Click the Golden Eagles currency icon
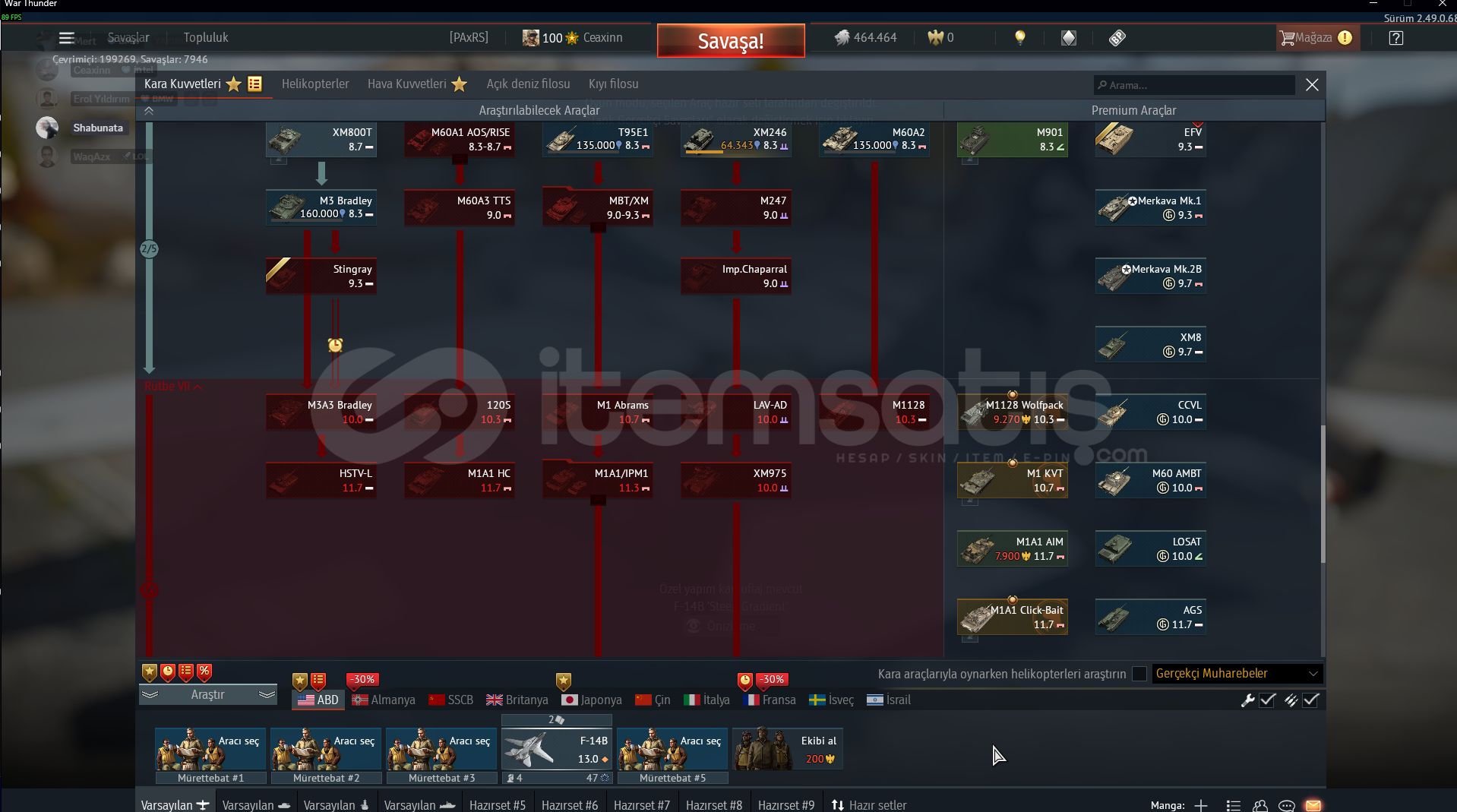Screen dimensions: 1457x812 tap(935, 37)
